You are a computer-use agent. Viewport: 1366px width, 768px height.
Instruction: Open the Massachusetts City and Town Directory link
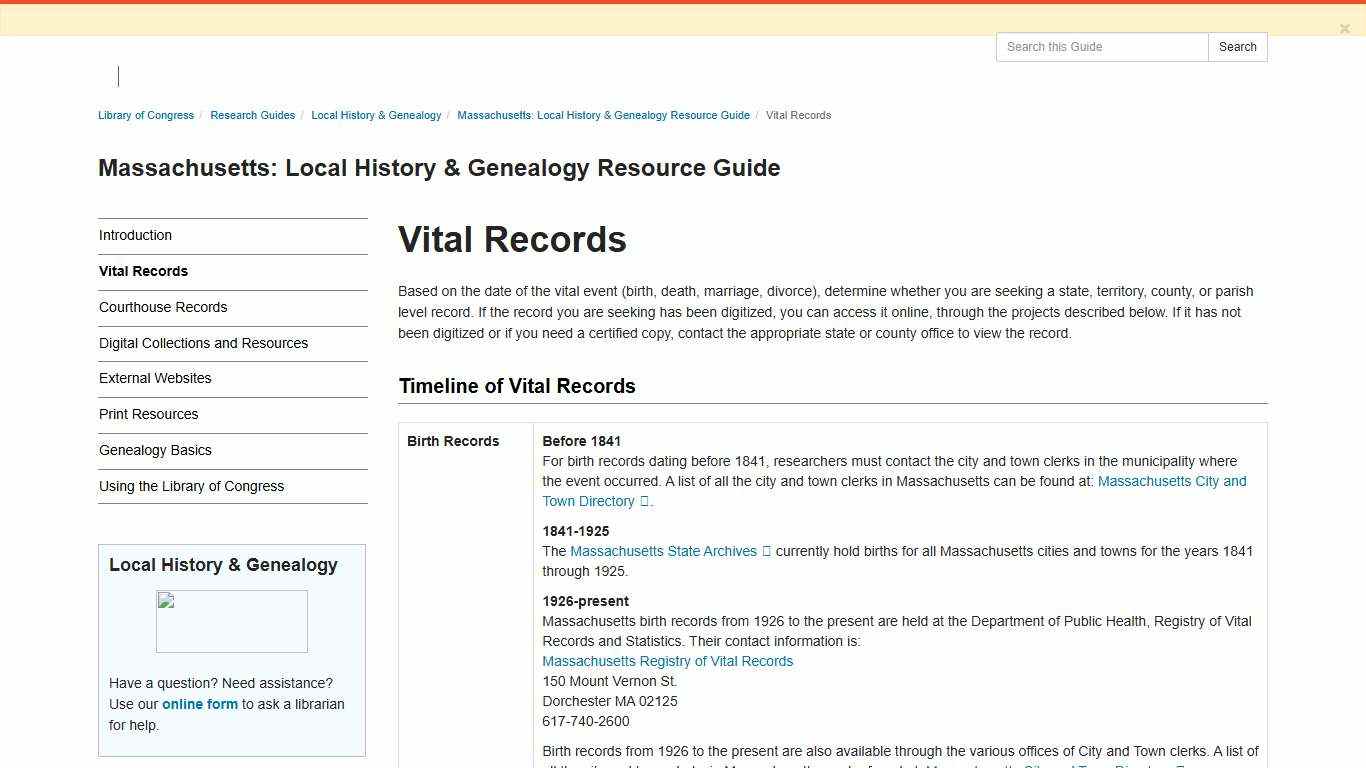1172,481
